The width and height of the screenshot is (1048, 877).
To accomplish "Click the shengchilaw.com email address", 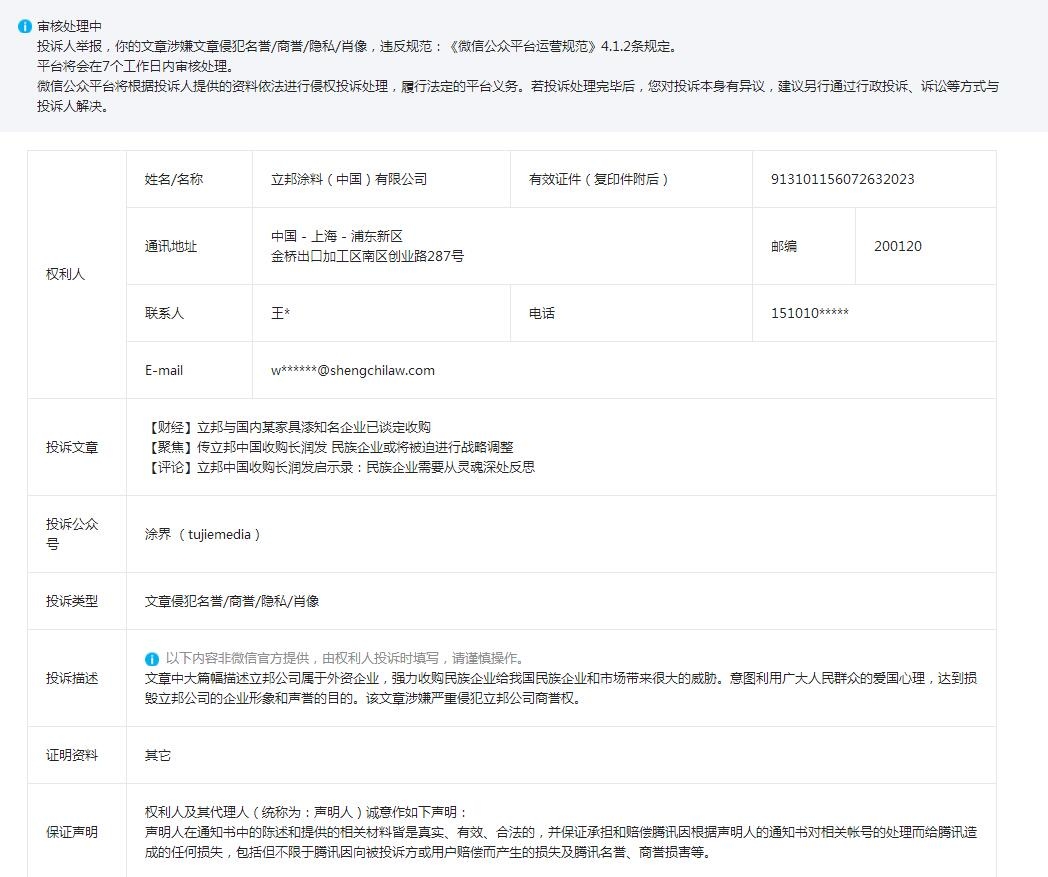I will 353,370.
